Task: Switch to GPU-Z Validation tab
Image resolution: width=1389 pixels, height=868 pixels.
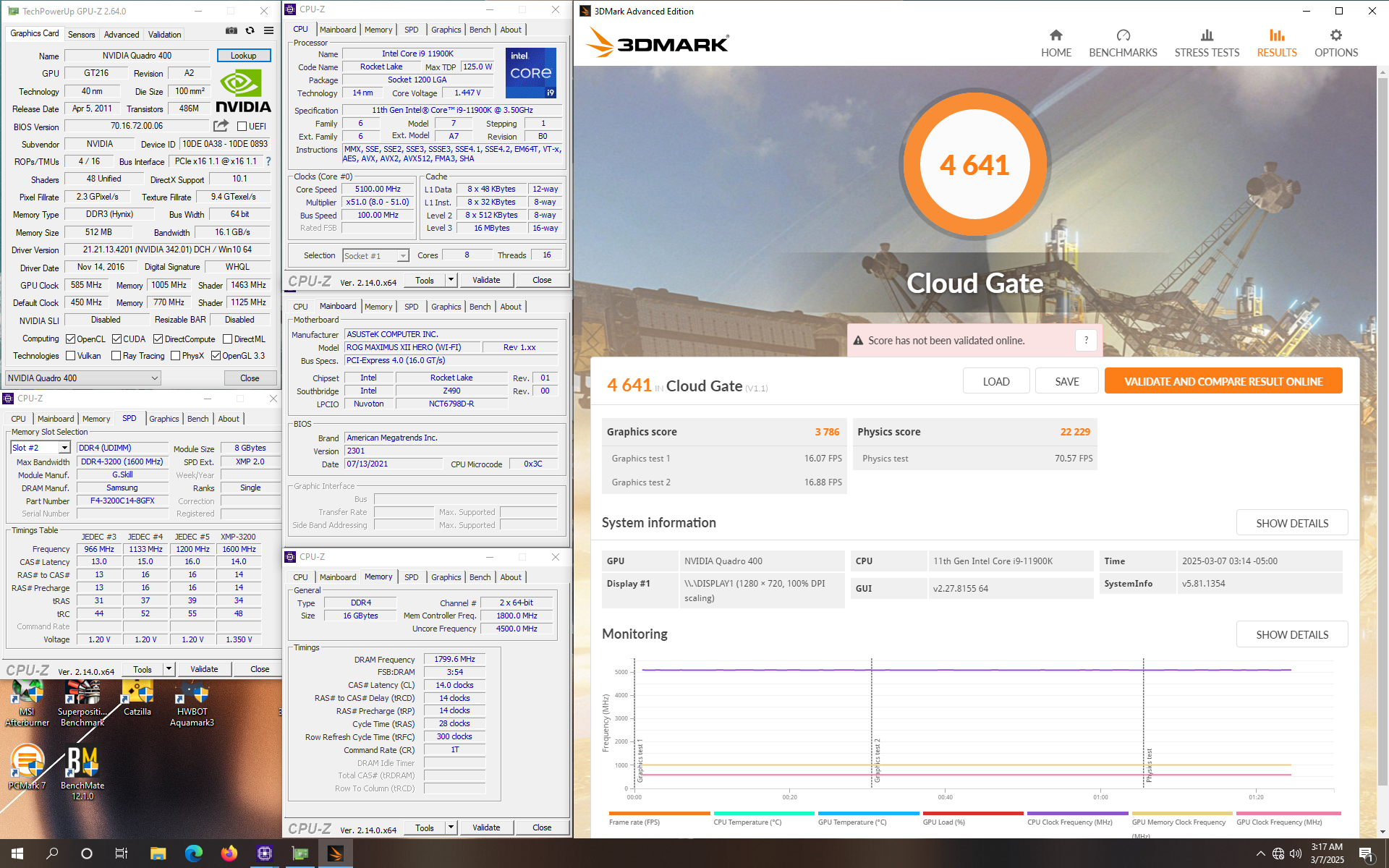Action: coord(165,34)
